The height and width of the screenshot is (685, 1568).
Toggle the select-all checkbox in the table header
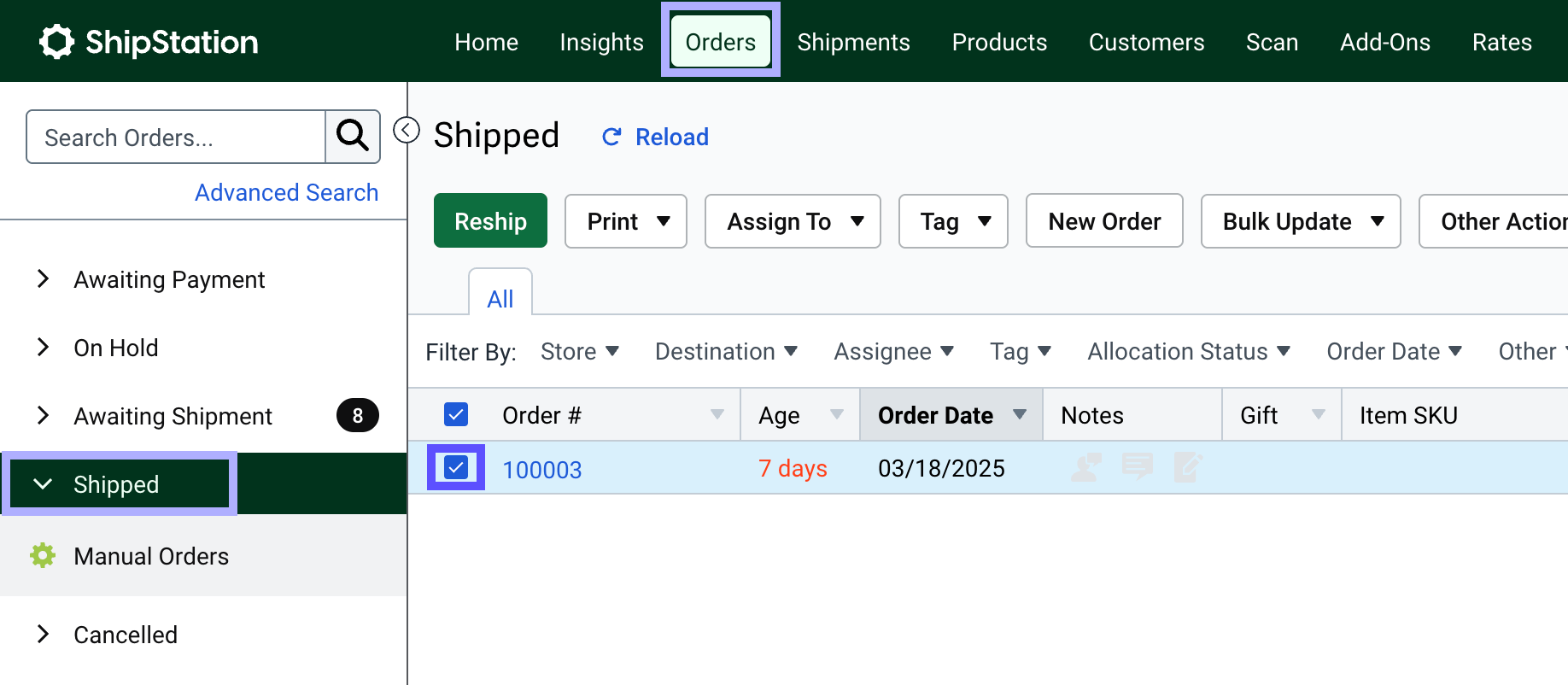pyautogui.click(x=456, y=415)
